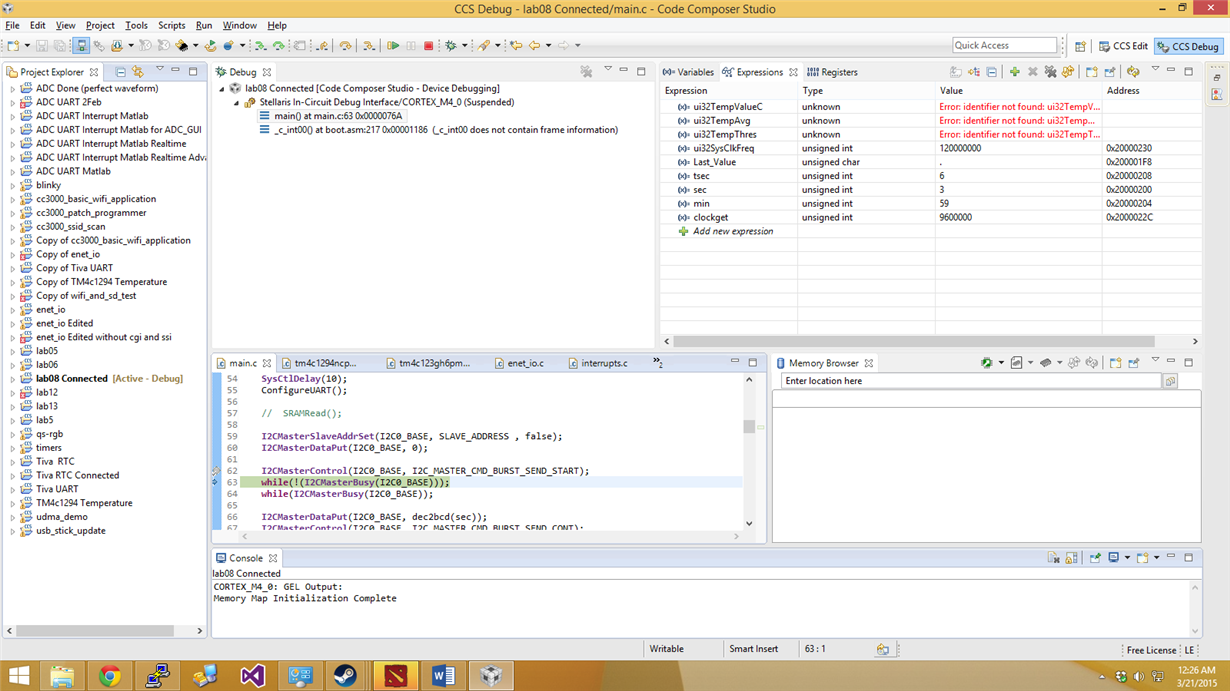Image resolution: width=1230 pixels, height=691 pixels.
Task: Click File Explorer icon on taskbar
Action: click(62, 676)
